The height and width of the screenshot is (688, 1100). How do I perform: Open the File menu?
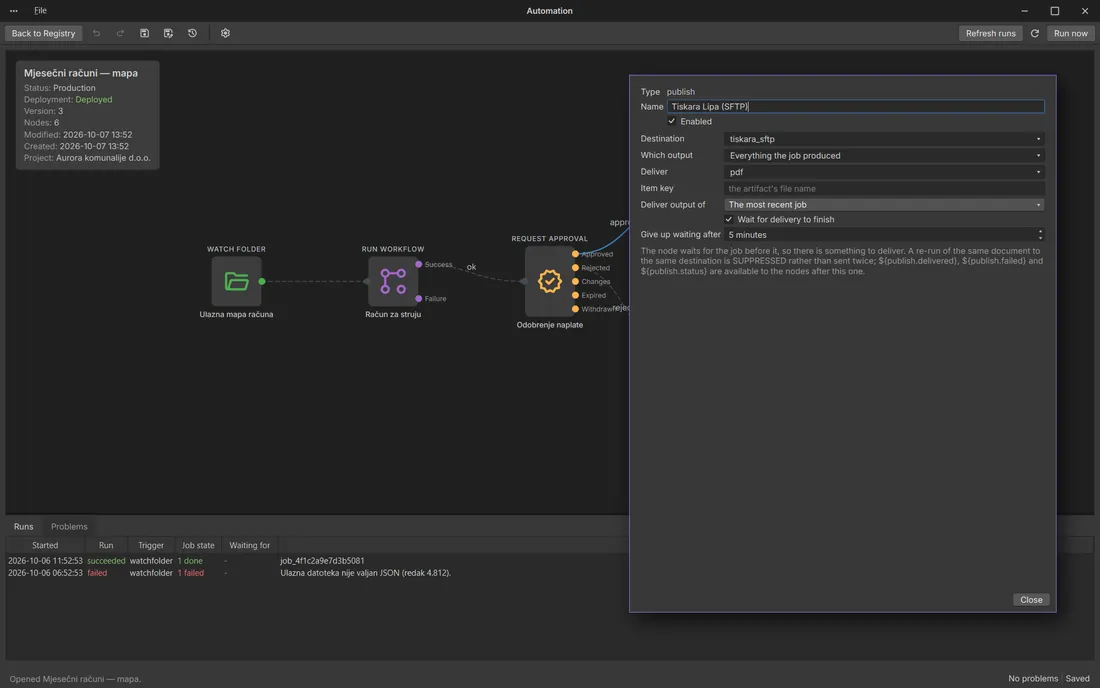(x=41, y=11)
